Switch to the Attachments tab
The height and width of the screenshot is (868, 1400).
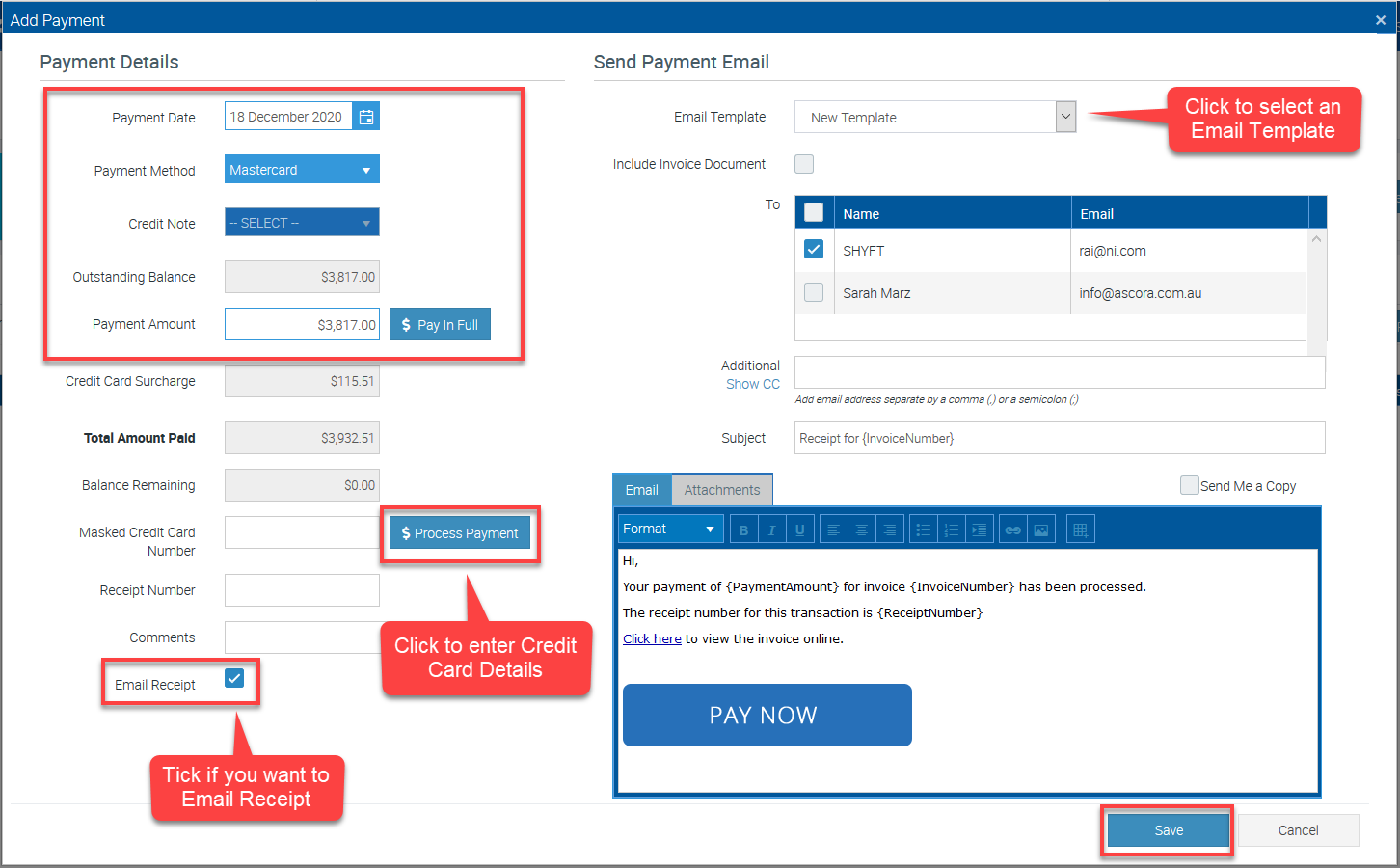coord(721,490)
